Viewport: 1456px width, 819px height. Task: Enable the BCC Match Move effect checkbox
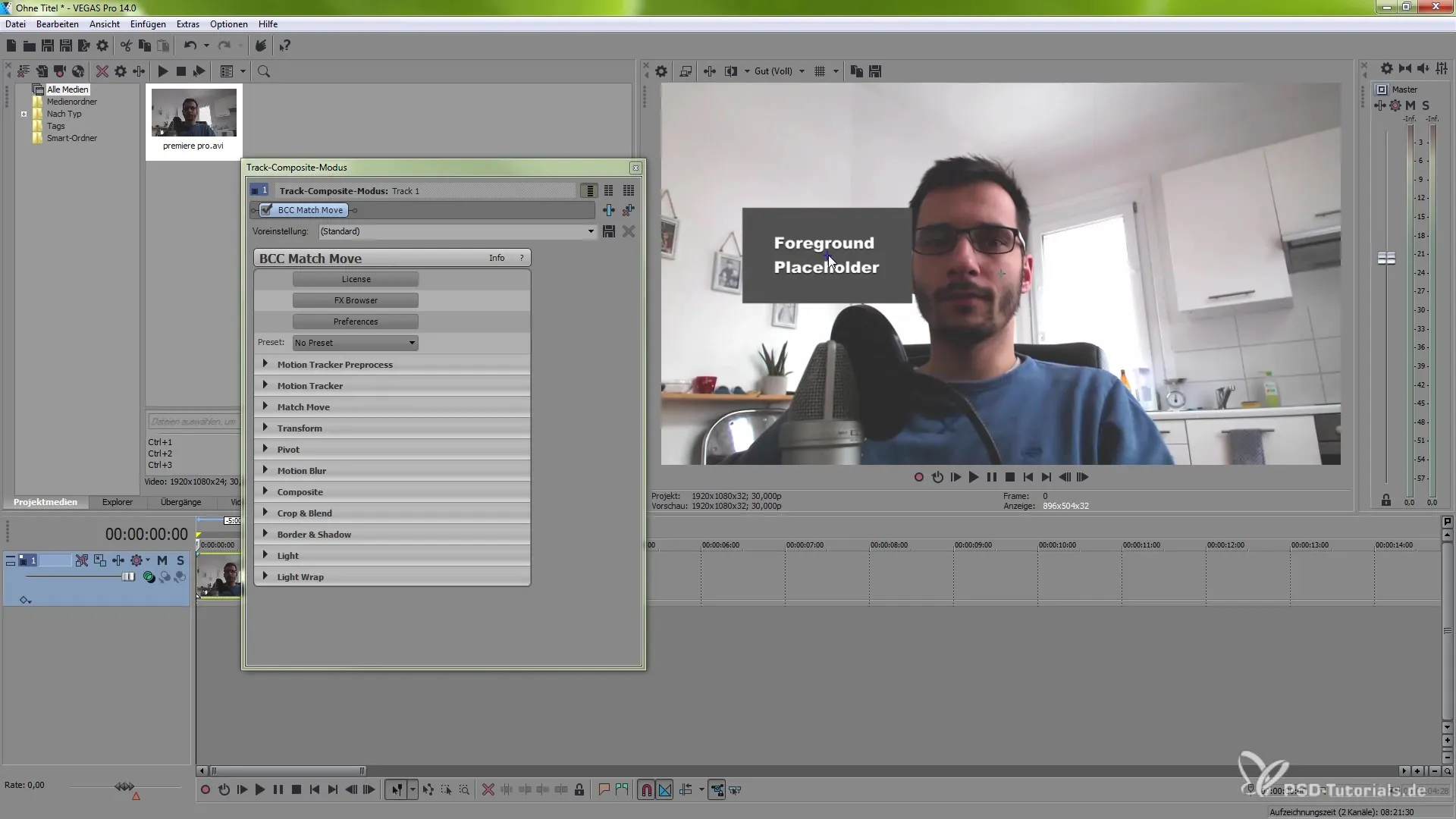click(266, 210)
